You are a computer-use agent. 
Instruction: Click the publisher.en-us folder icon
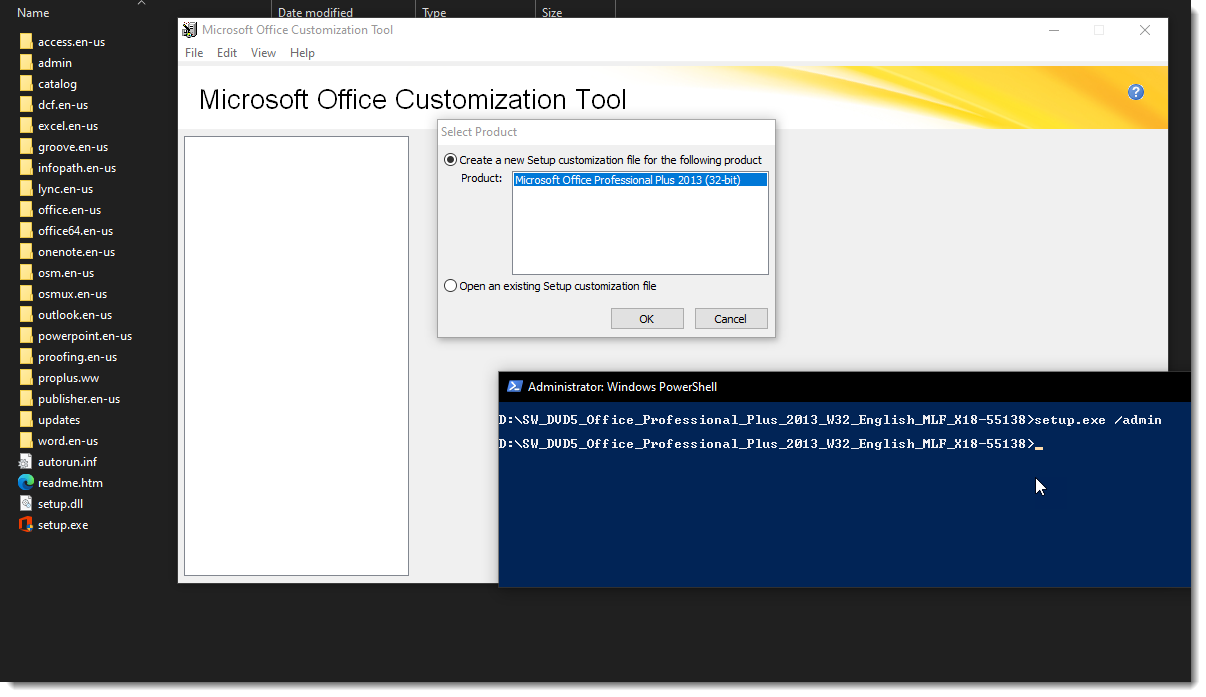26,399
